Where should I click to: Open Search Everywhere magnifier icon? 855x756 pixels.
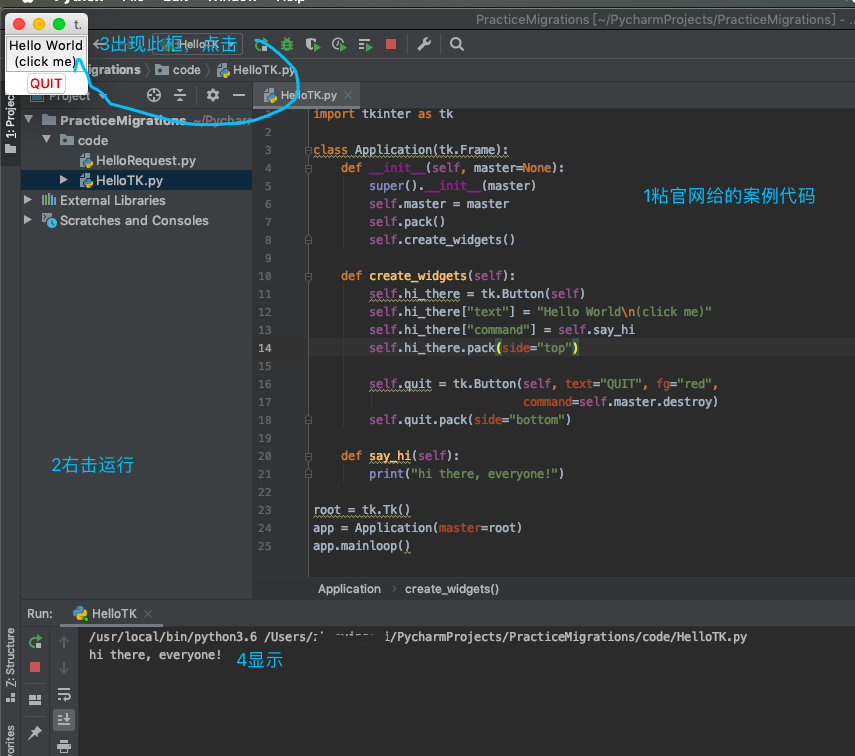(x=457, y=44)
